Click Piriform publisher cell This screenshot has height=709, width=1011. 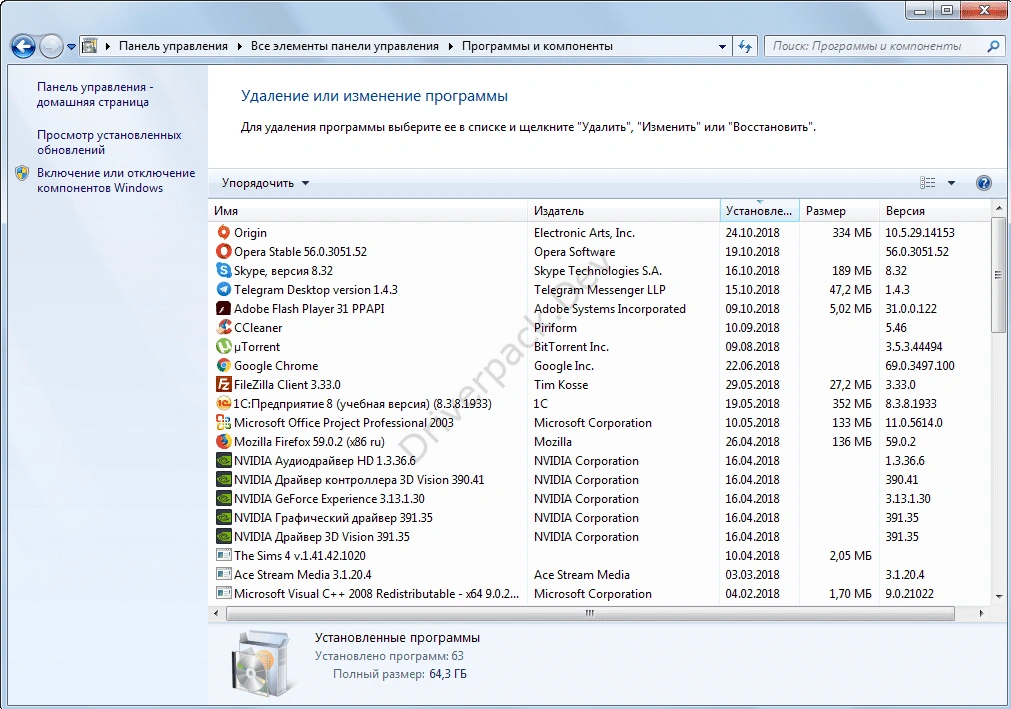tap(555, 327)
